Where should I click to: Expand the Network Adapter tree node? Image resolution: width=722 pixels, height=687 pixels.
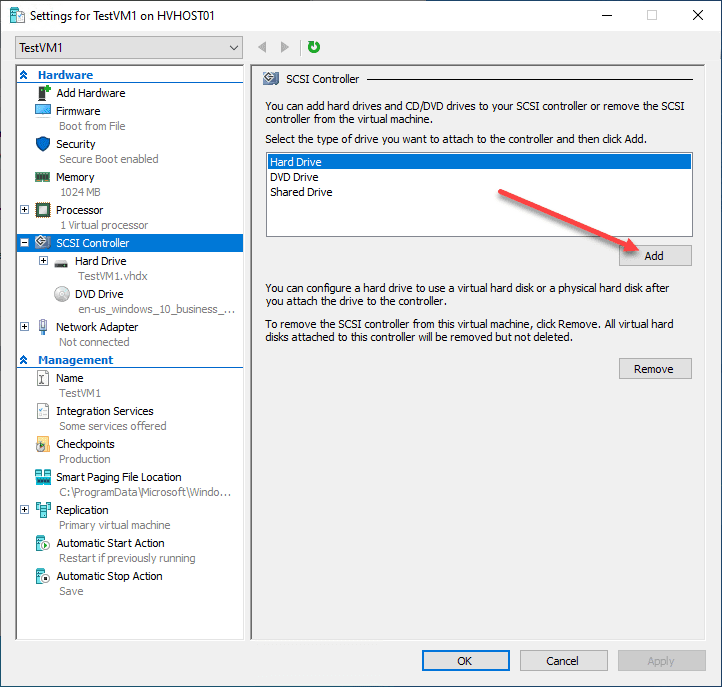point(24,326)
